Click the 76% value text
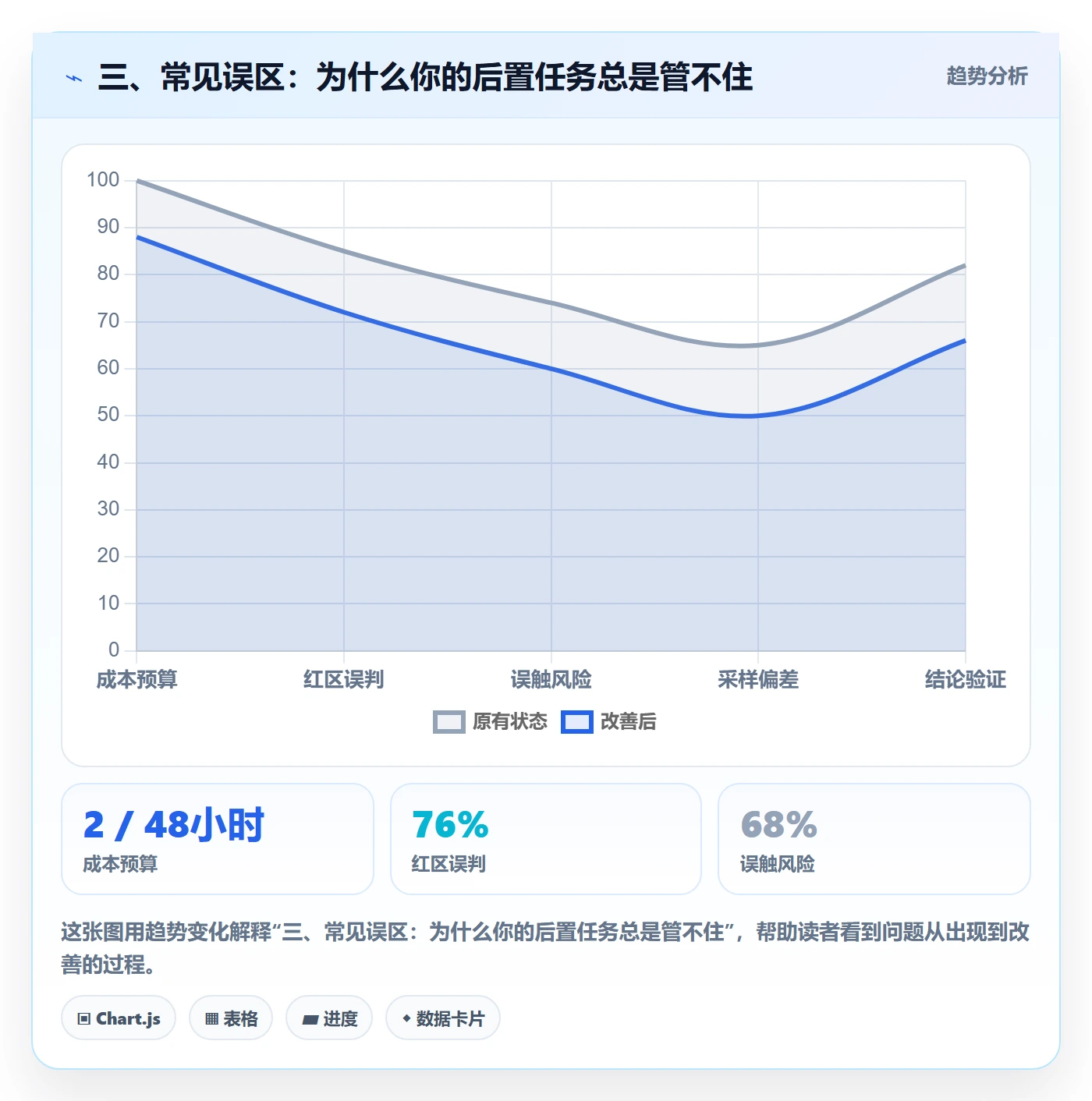Image resolution: width=1092 pixels, height=1101 pixels. point(450,825)
